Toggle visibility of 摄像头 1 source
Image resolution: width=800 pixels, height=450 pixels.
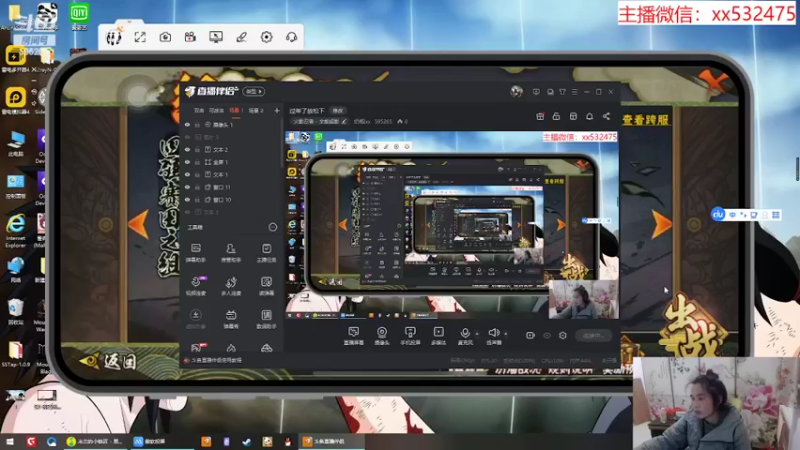187,124
